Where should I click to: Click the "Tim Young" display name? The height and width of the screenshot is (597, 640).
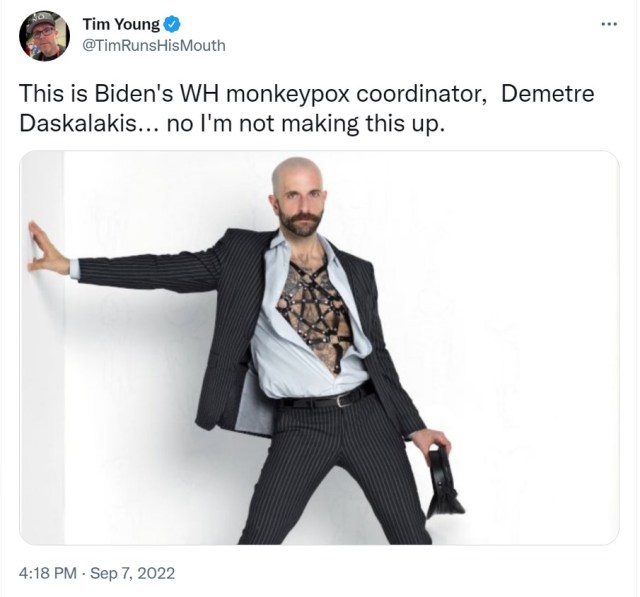(121, 24)
